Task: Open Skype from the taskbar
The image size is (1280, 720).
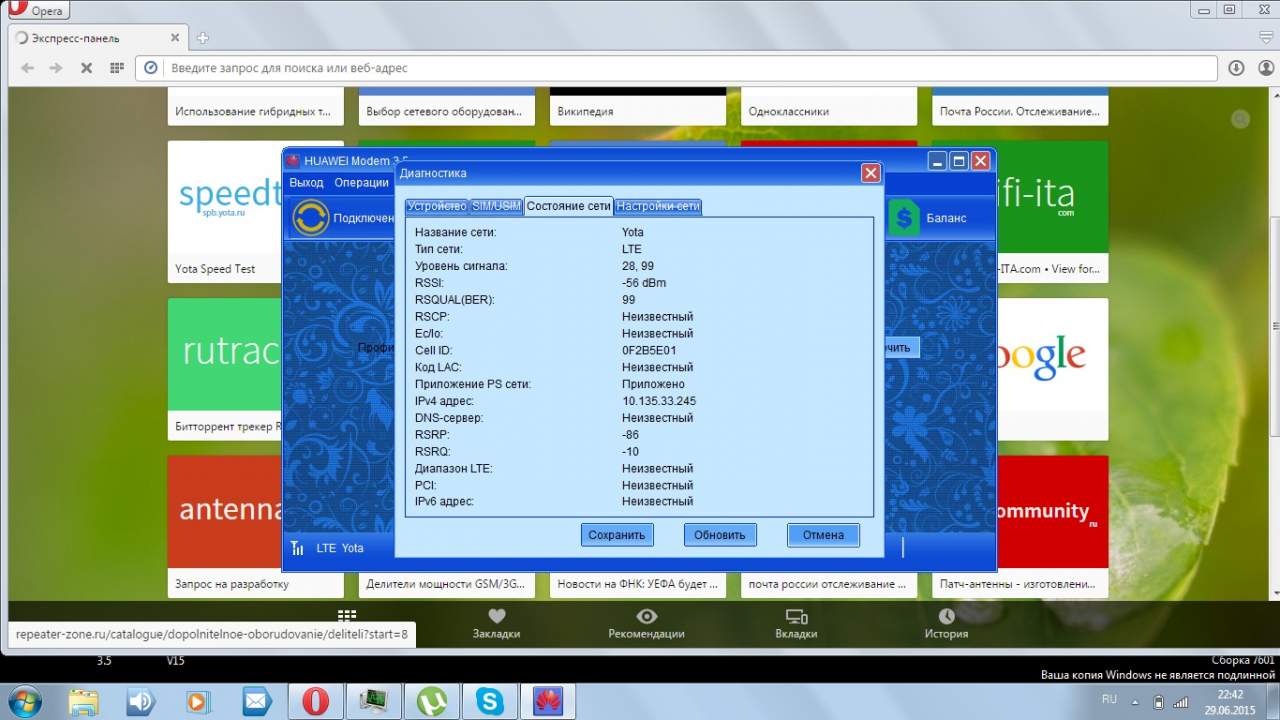Action: coord(490,701)
